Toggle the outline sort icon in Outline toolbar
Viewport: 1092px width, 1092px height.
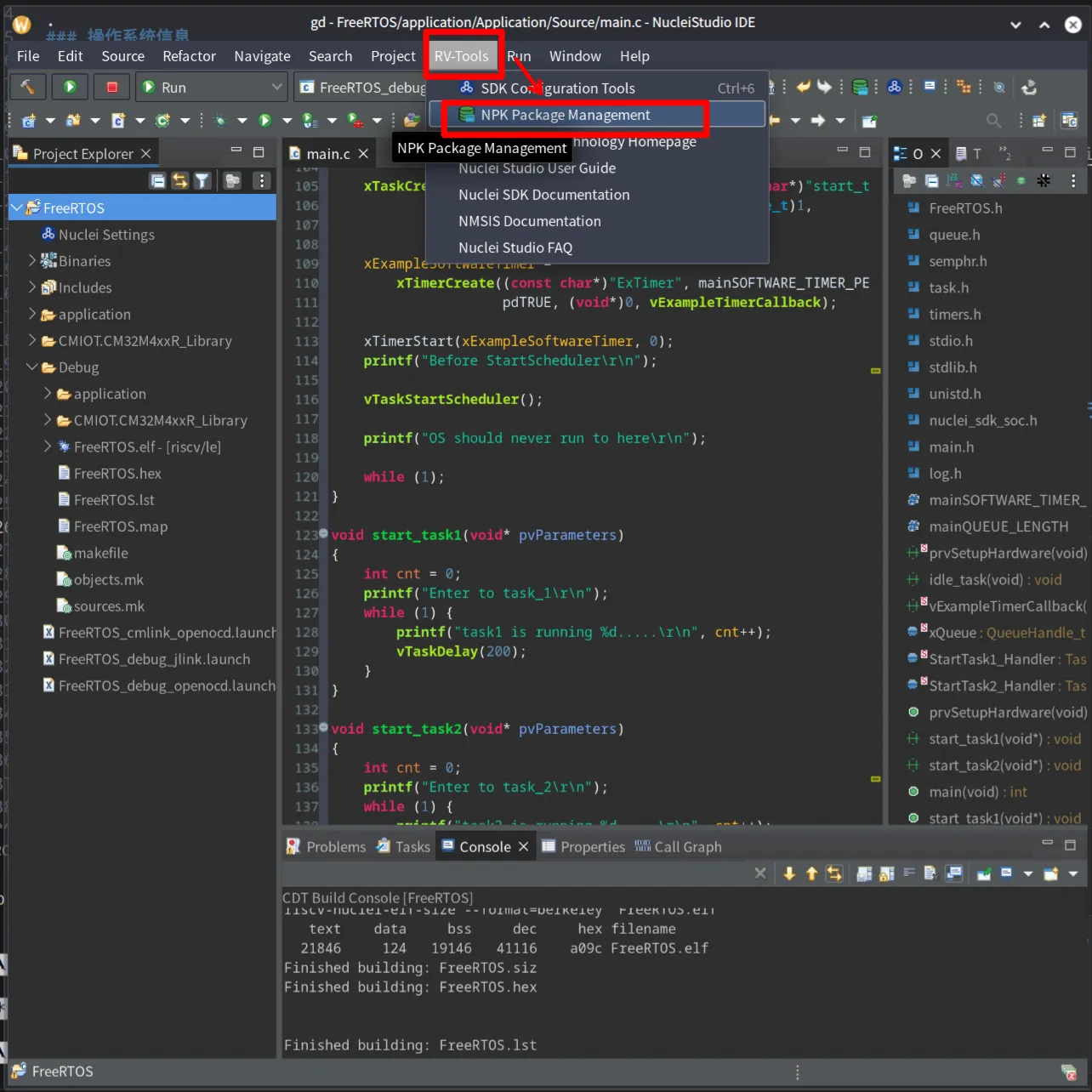coord(954,180)
